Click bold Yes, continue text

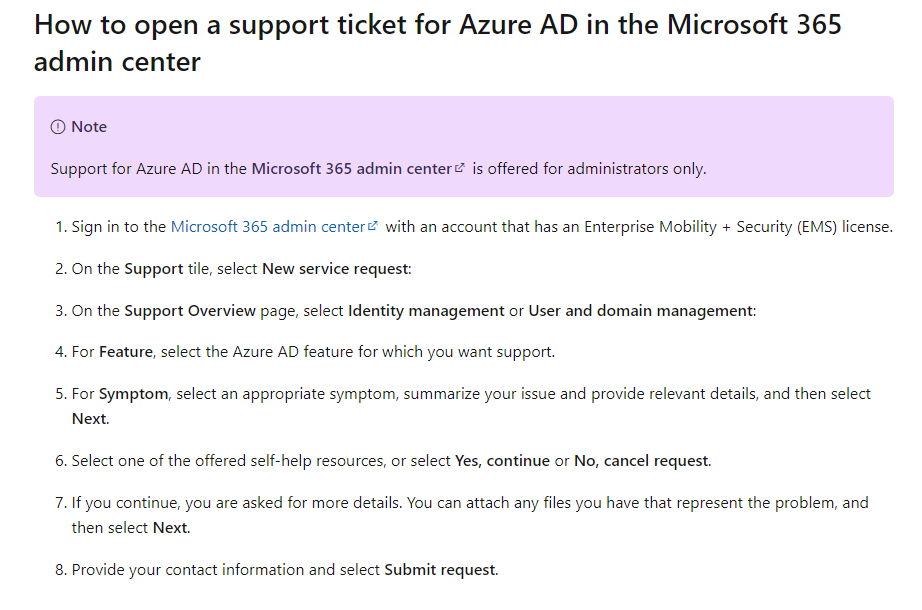502,461
